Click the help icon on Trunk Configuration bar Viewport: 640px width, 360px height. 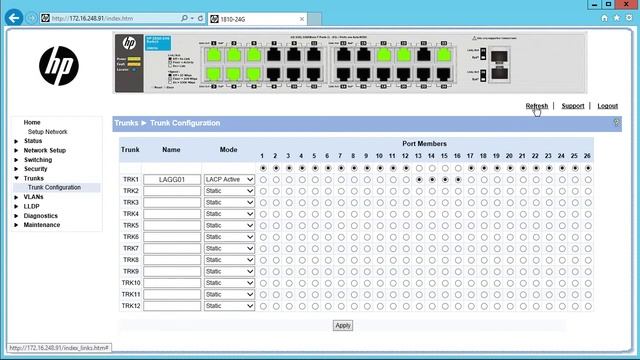616,123
